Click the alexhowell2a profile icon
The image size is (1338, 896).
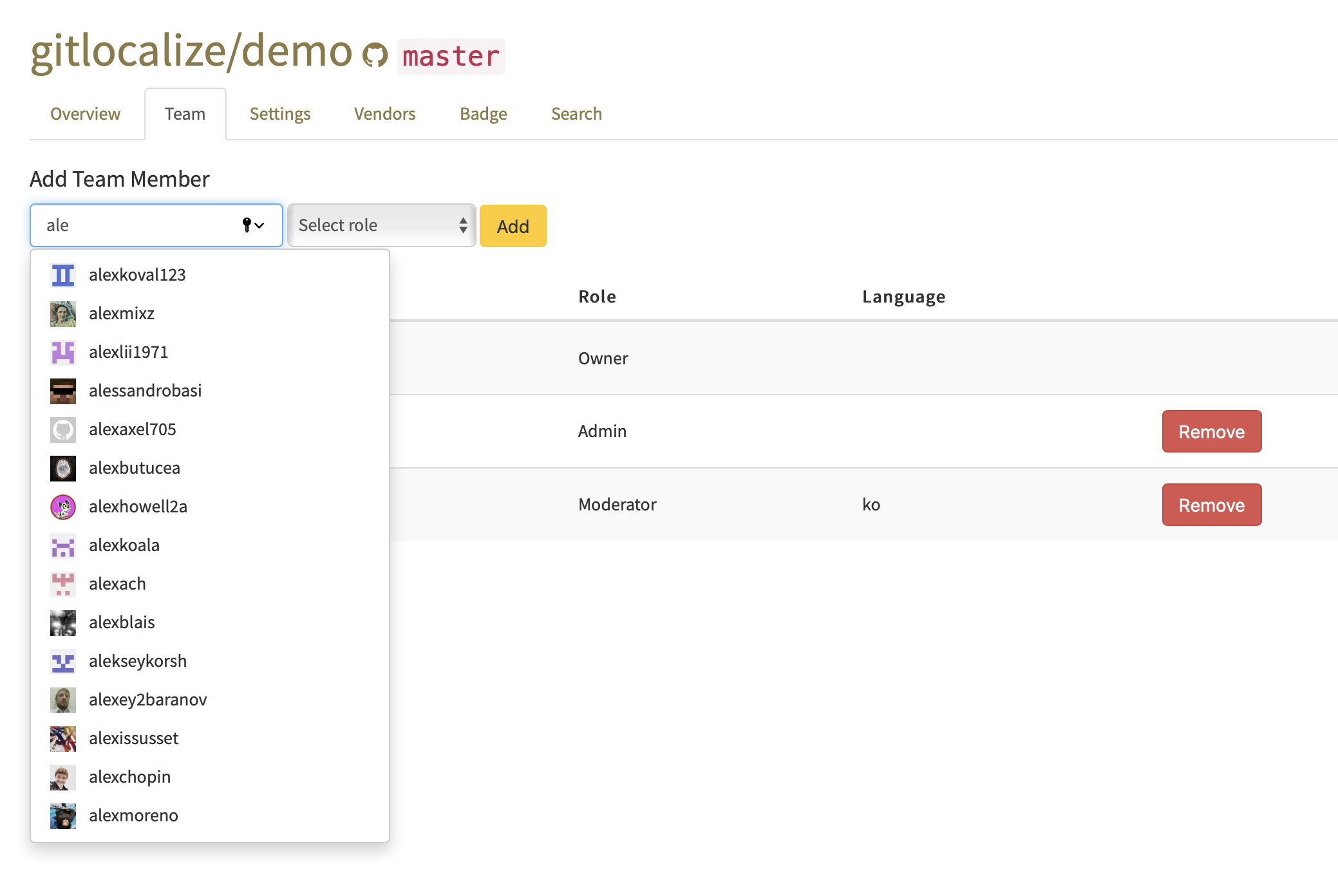[63, 505]
